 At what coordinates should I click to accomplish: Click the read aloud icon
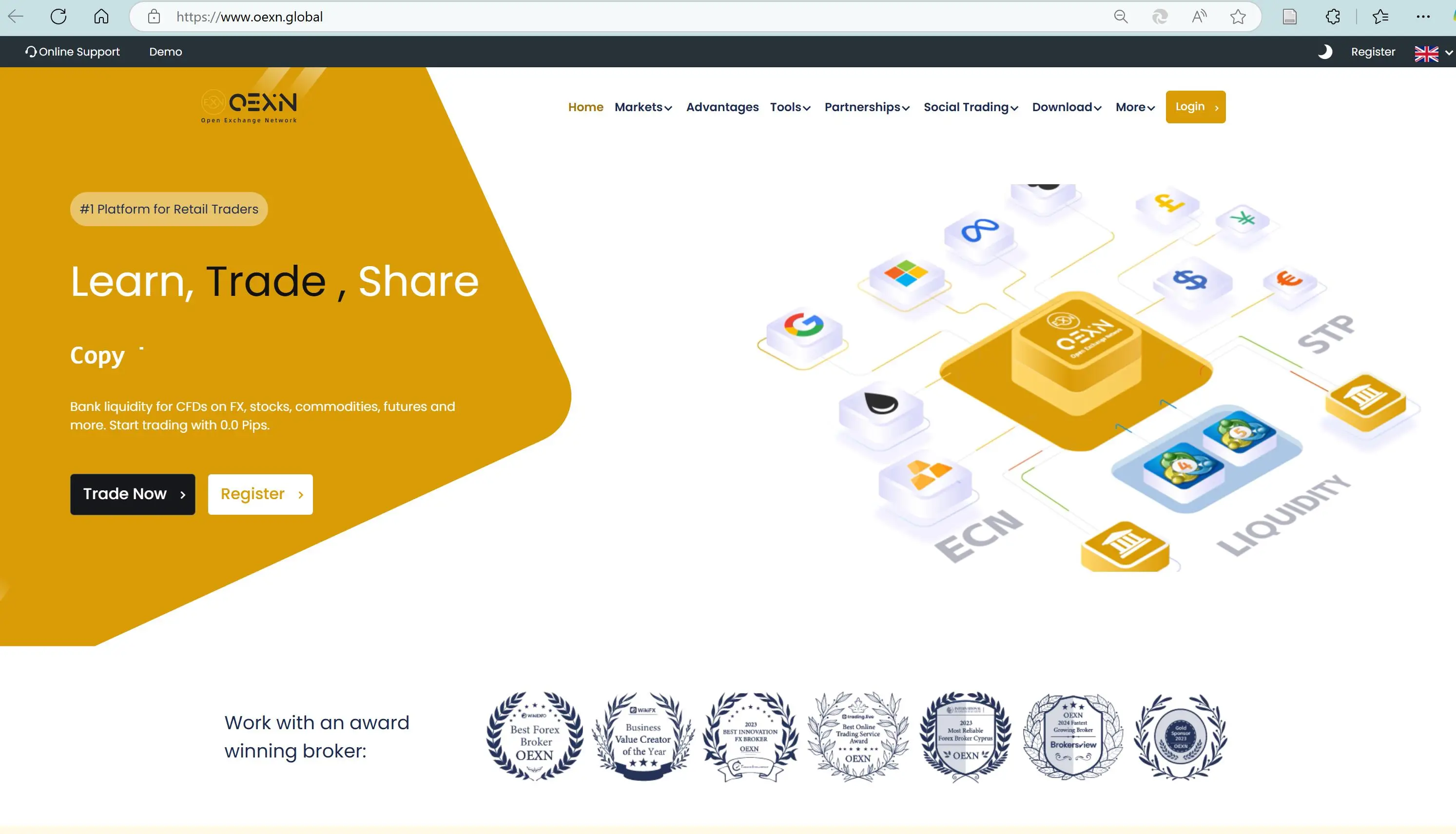[1199, 17]
